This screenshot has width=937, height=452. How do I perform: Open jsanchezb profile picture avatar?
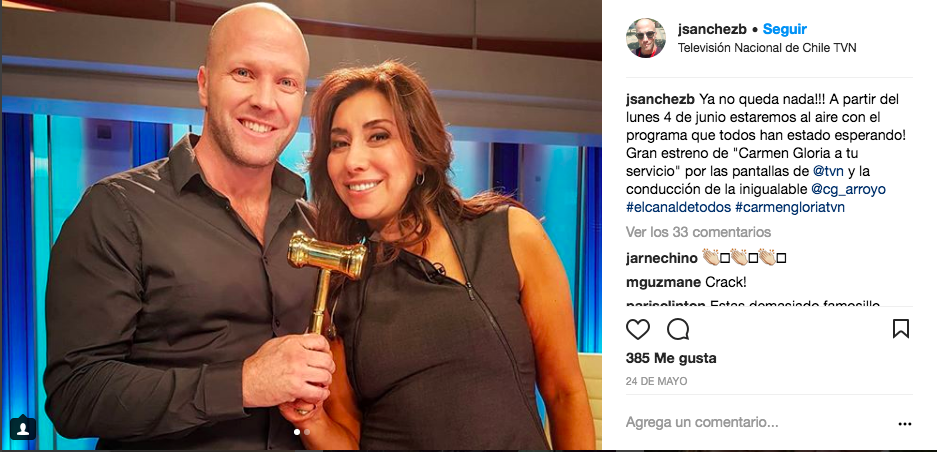[x=645, y=38]
